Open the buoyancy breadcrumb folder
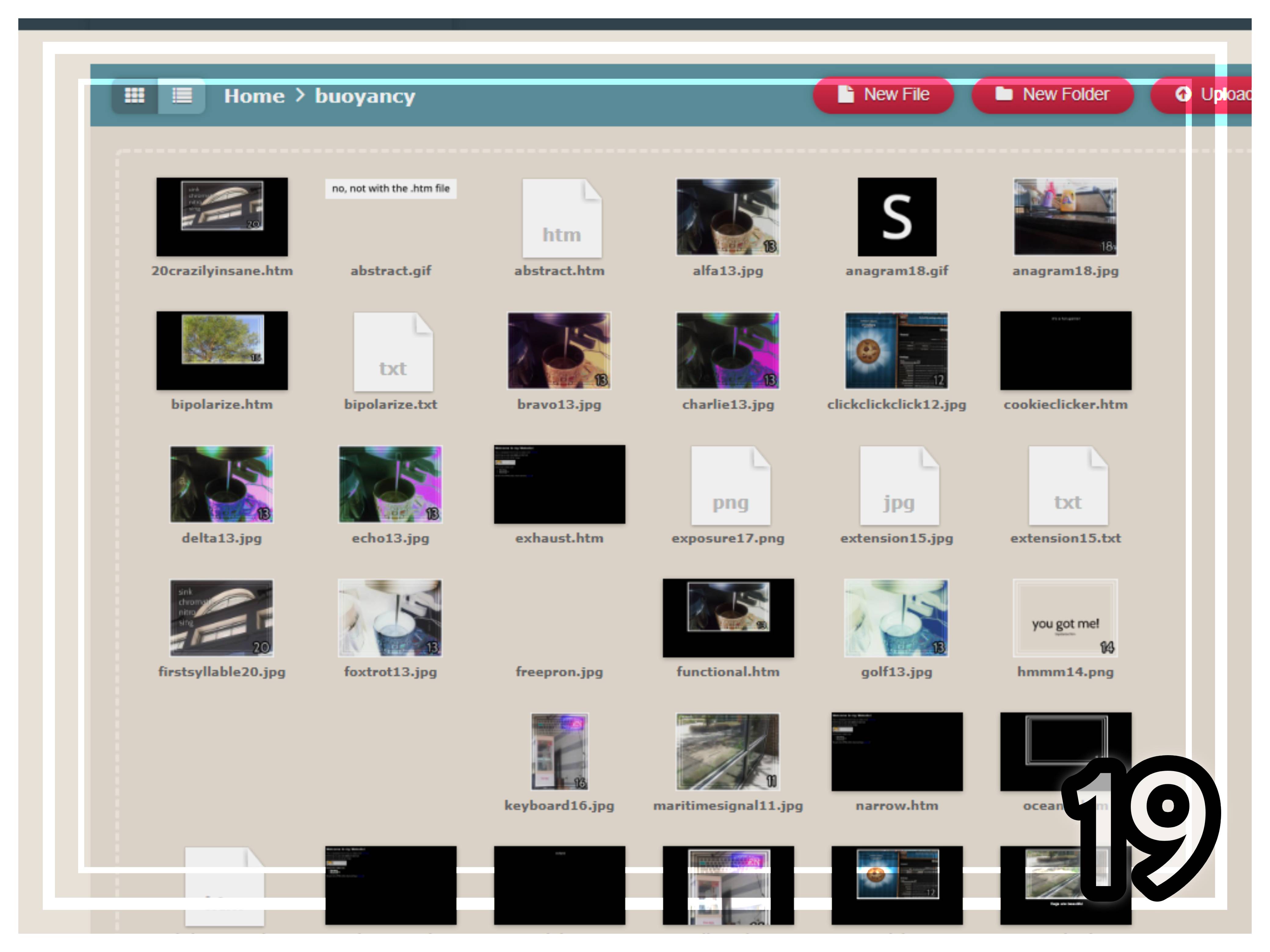The image size is (1270, 952). pyautogui.click(x=365, y=96)
